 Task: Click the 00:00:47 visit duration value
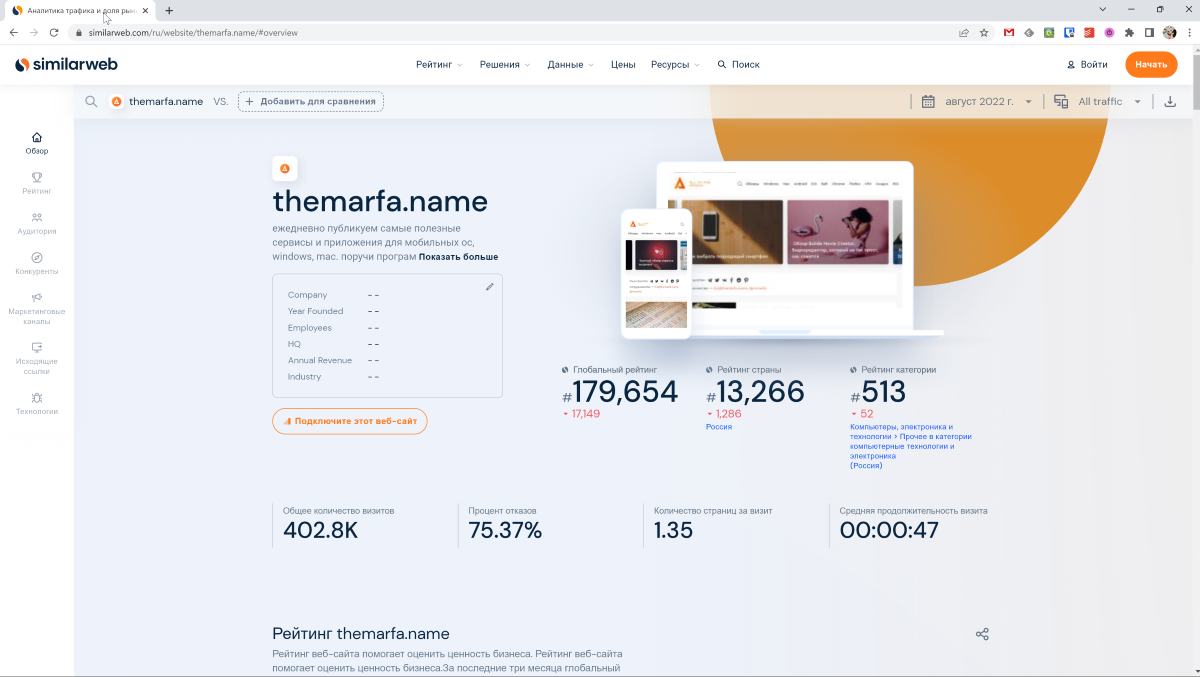pos(889,531)
